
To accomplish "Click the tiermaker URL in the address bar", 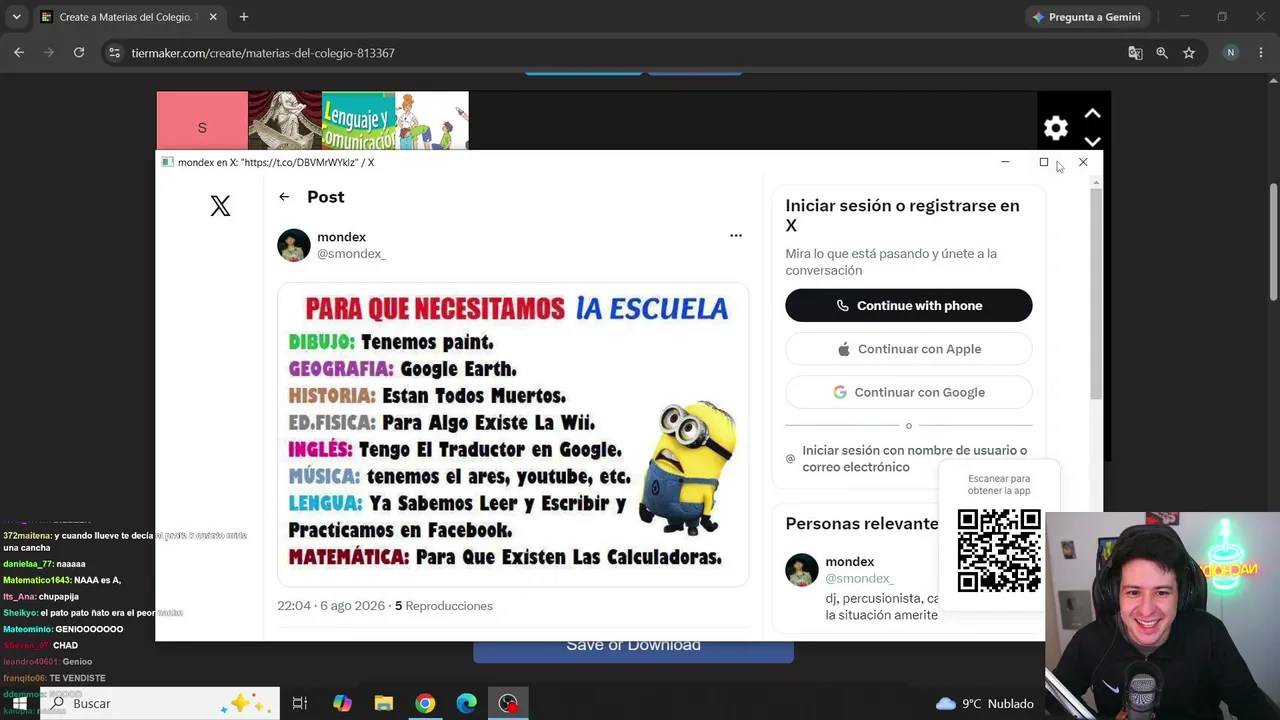I will [x=263, y=53].
